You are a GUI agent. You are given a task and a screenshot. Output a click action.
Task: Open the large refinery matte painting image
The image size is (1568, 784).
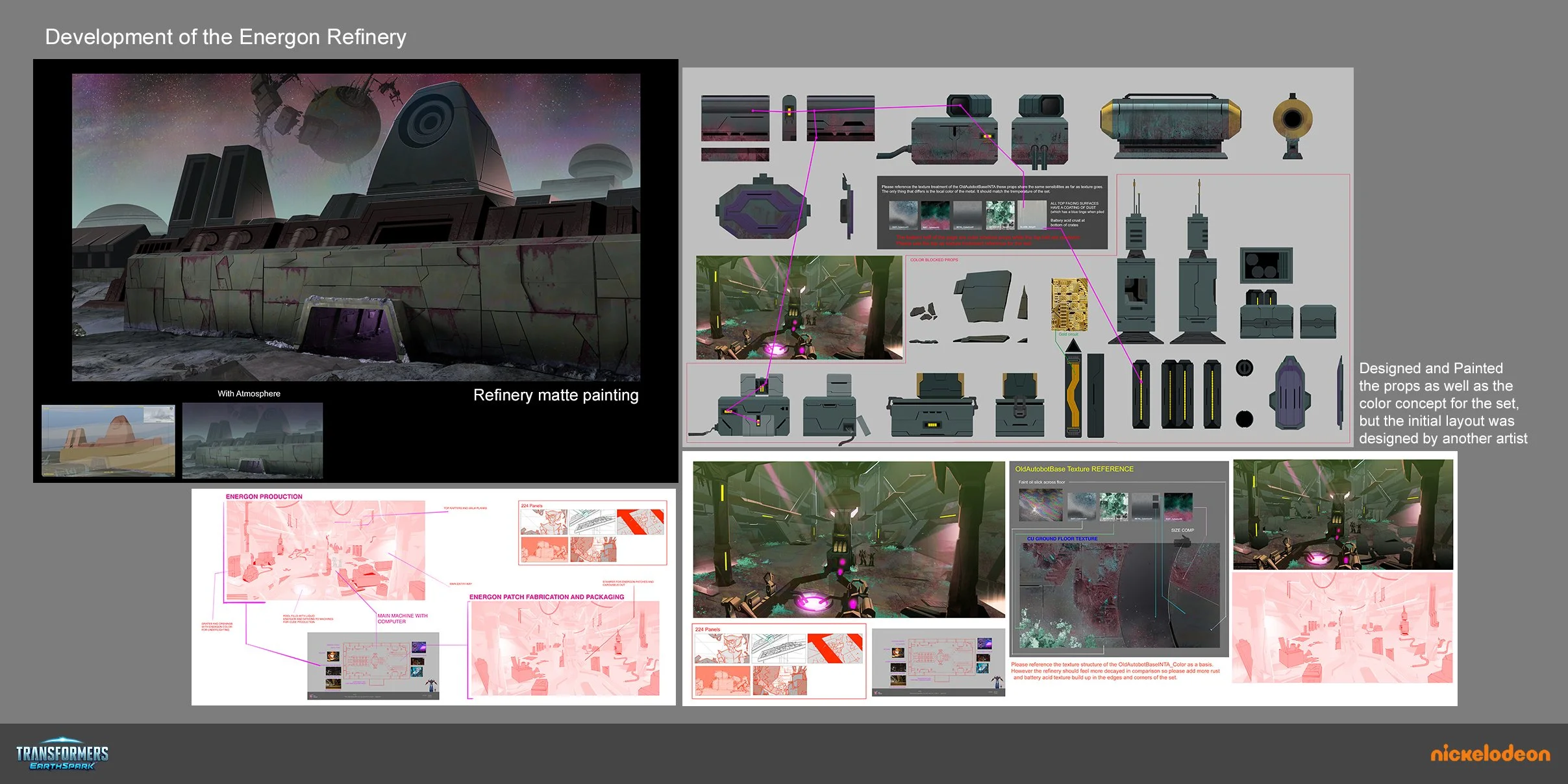(356, 227)
